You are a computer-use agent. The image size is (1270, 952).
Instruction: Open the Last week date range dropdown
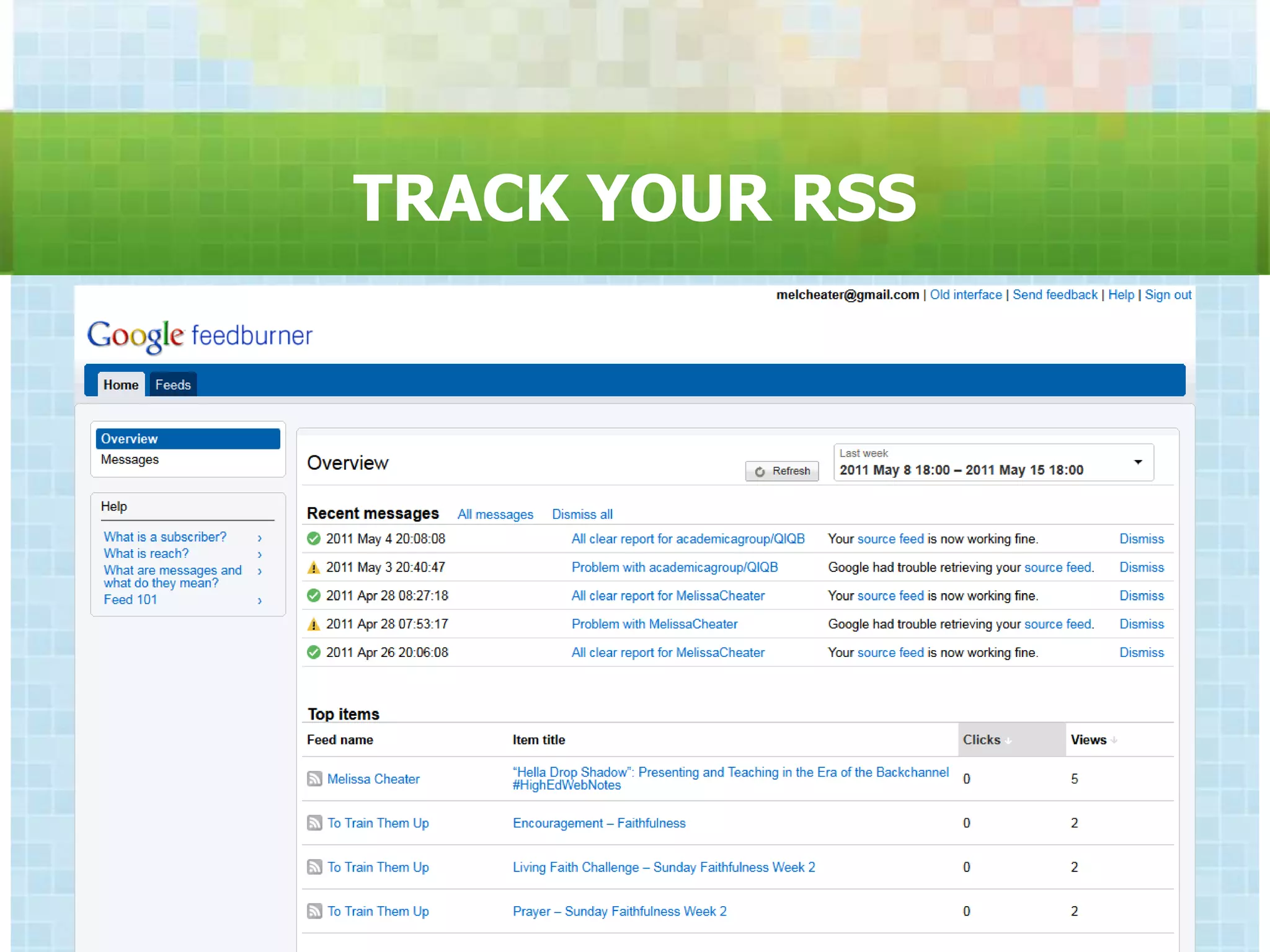point(993,462)
